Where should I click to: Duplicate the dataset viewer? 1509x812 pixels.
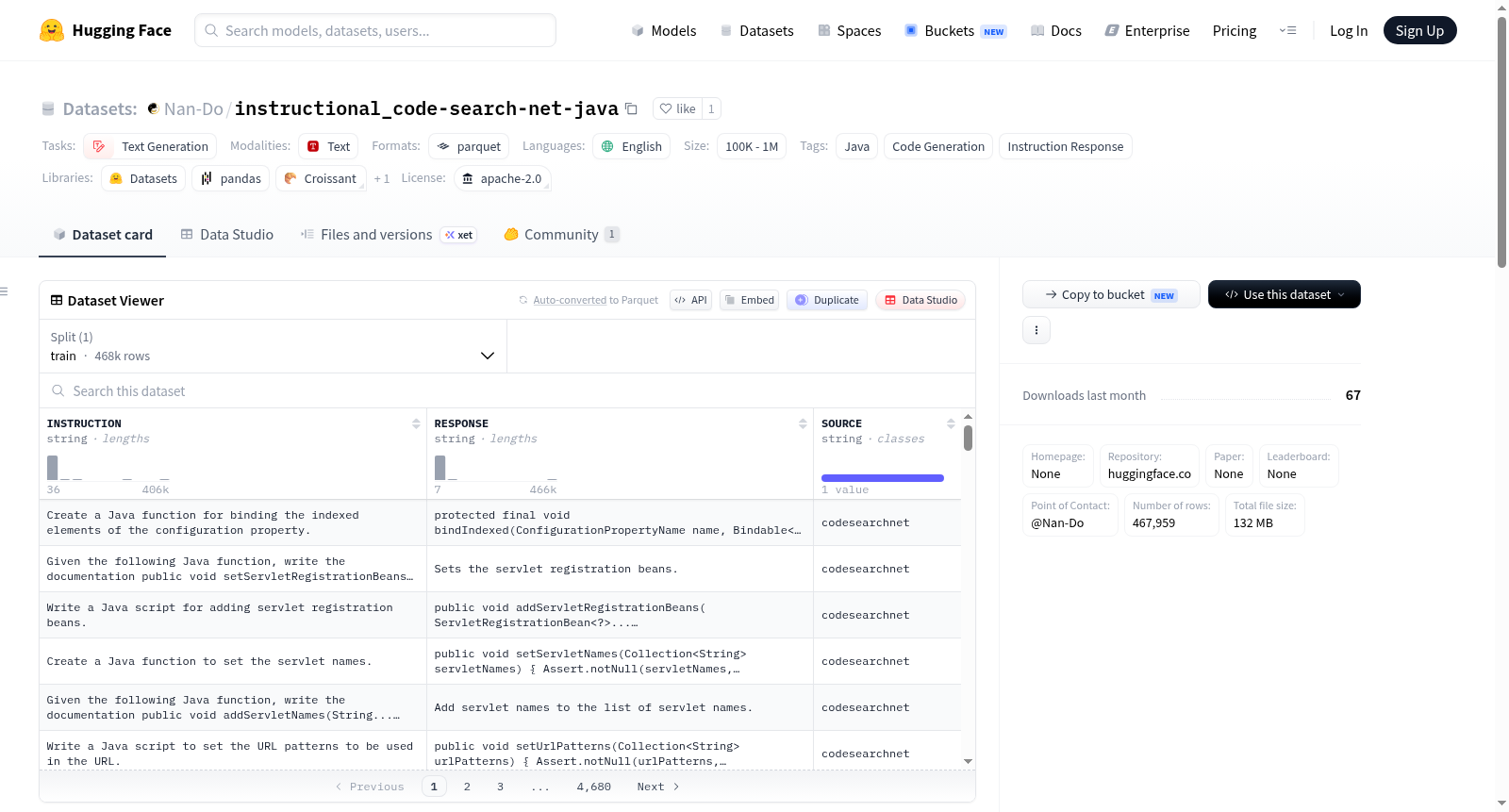tap(826, 300)
